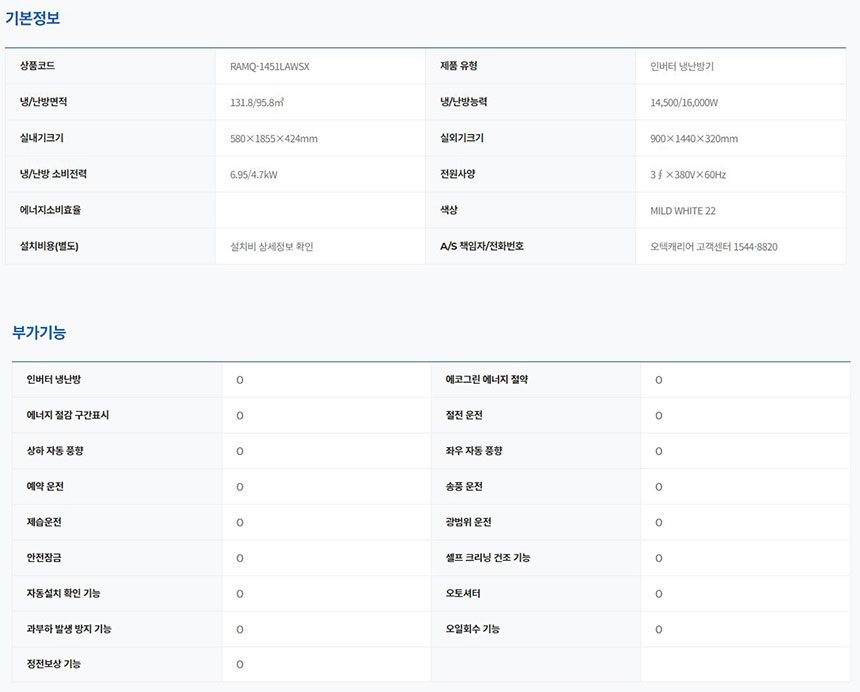Click indoor unit size 580×1855×424mm
The width and height of the screenshot is (860, 692).
(x=273, y=138)
